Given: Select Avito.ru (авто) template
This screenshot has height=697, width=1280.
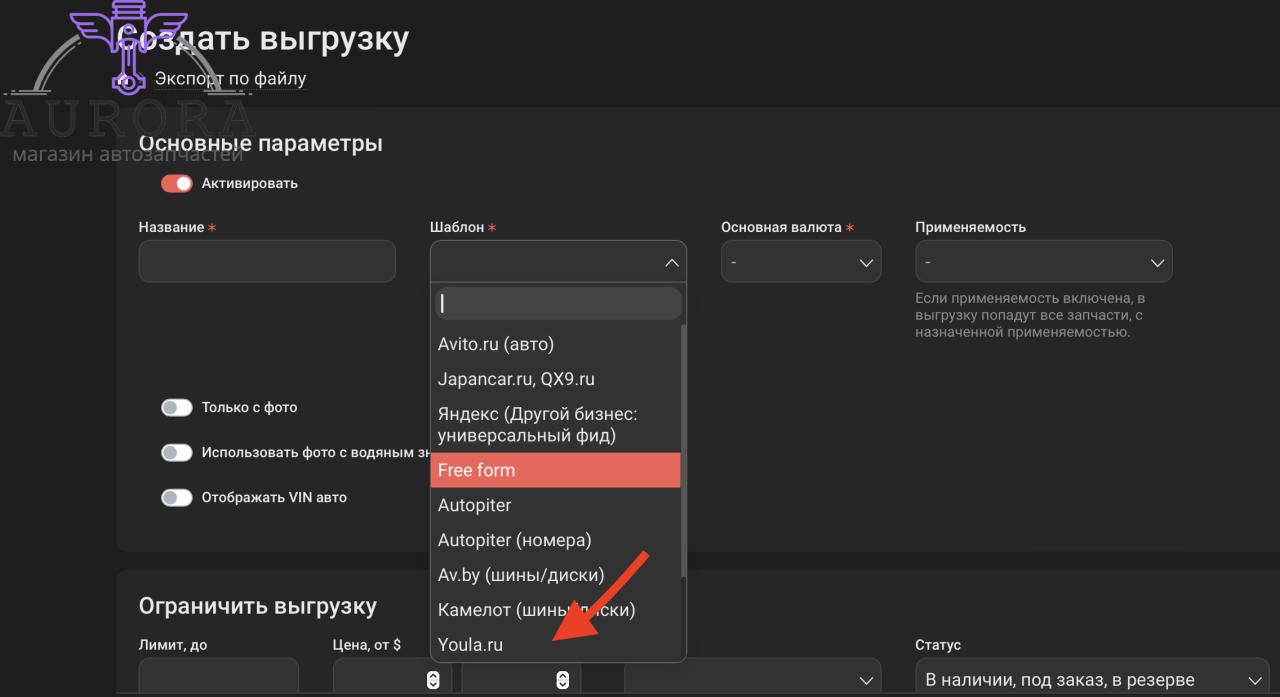Looking at the screenshot, I should pos(496,344).
